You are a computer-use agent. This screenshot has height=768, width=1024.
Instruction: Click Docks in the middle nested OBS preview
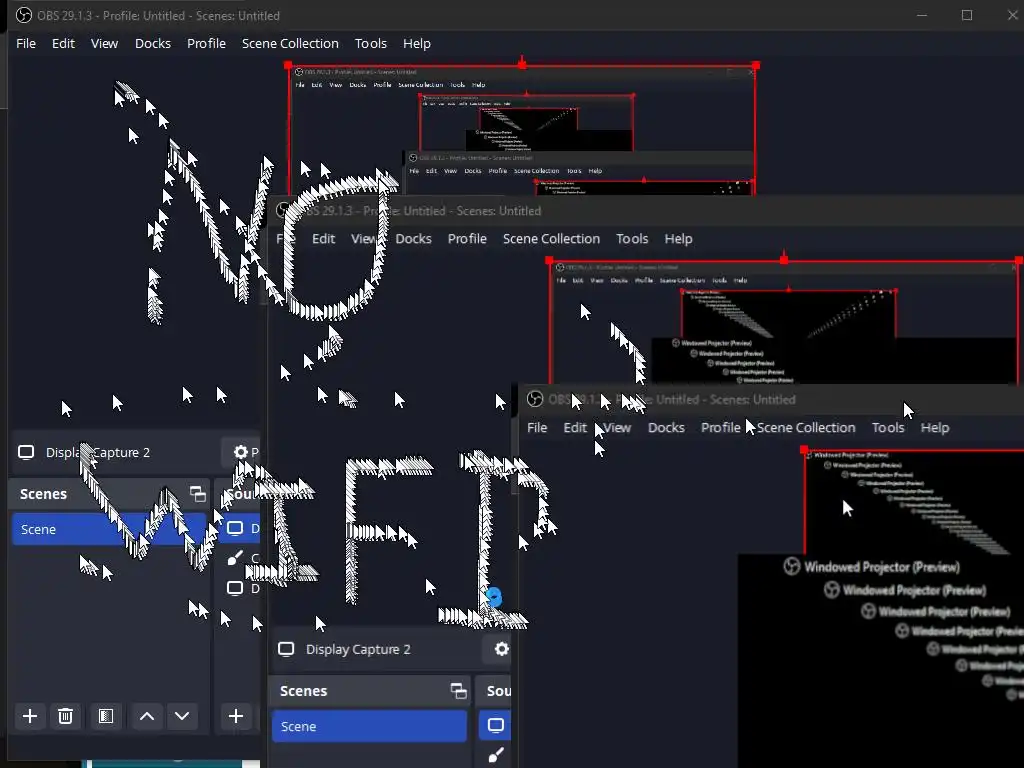click(413, 238)
